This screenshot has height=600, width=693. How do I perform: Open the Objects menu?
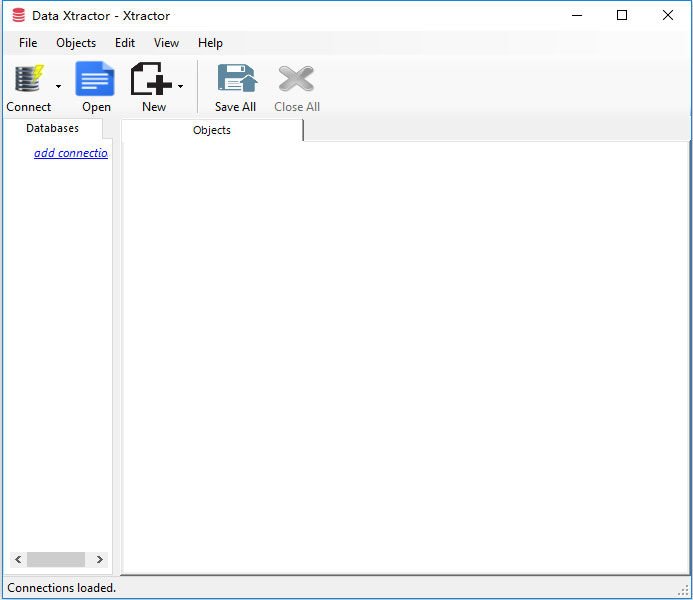[x=76, y=43]
